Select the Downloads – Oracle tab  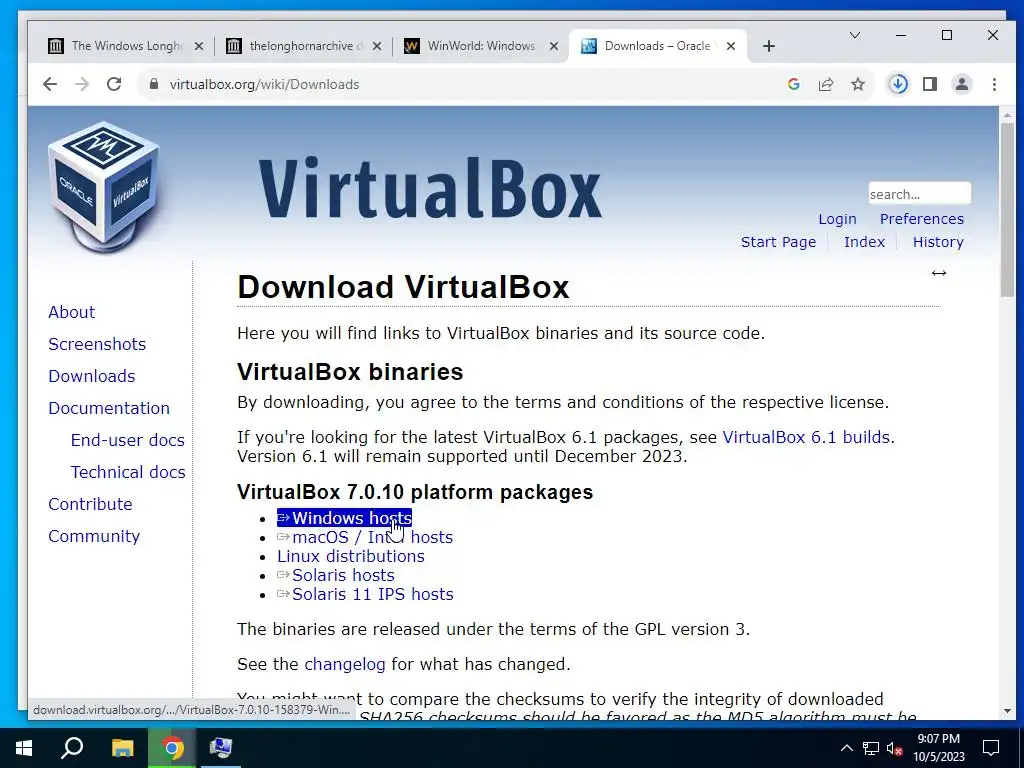pyautogui.click(x=656, y=46)
